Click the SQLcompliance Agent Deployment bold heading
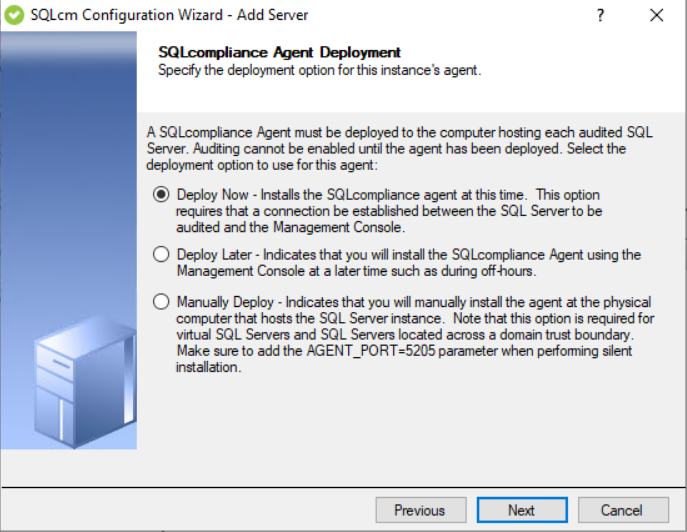Image resolution: width=687 pixels, height=532 pixels. 280,52
